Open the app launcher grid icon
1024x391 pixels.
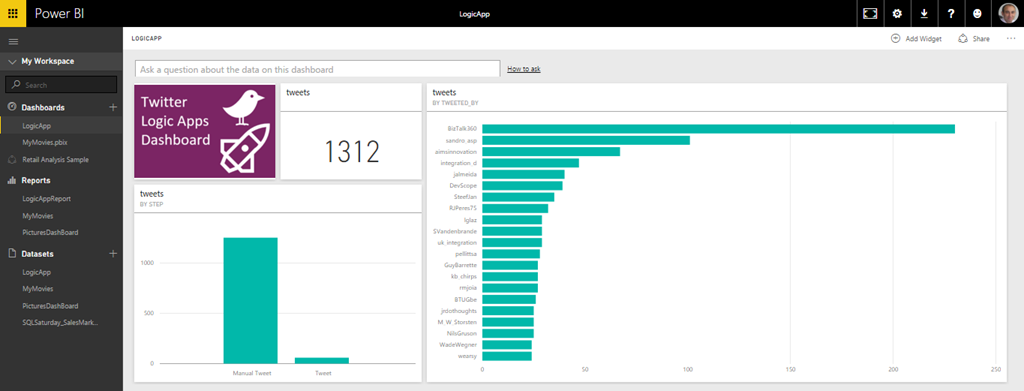13,13
